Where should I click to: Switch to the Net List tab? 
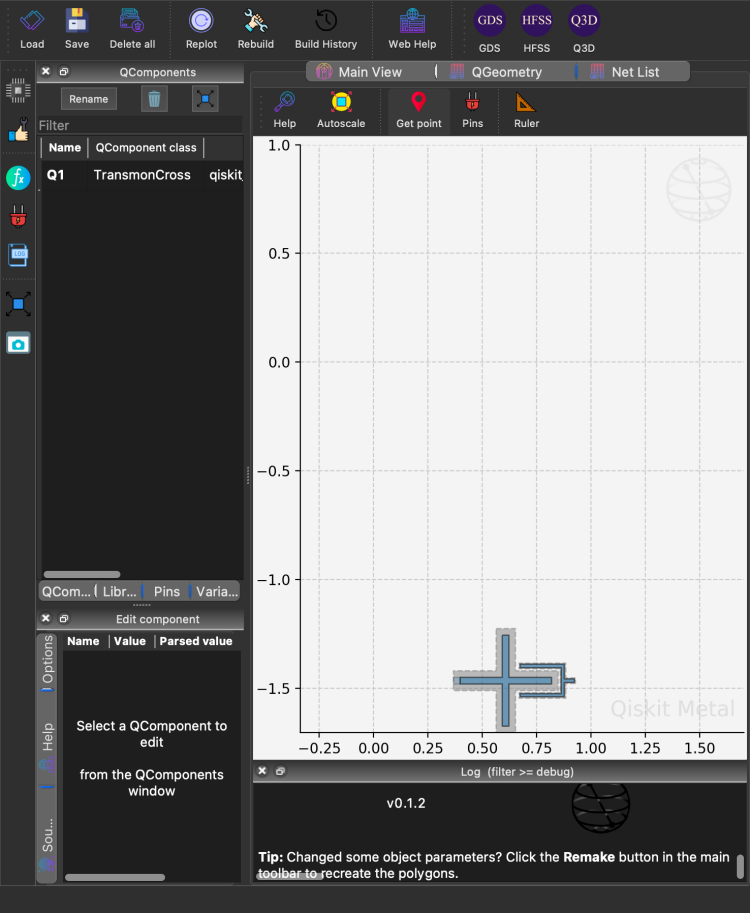pyautogui.click(x=635, y=72)
